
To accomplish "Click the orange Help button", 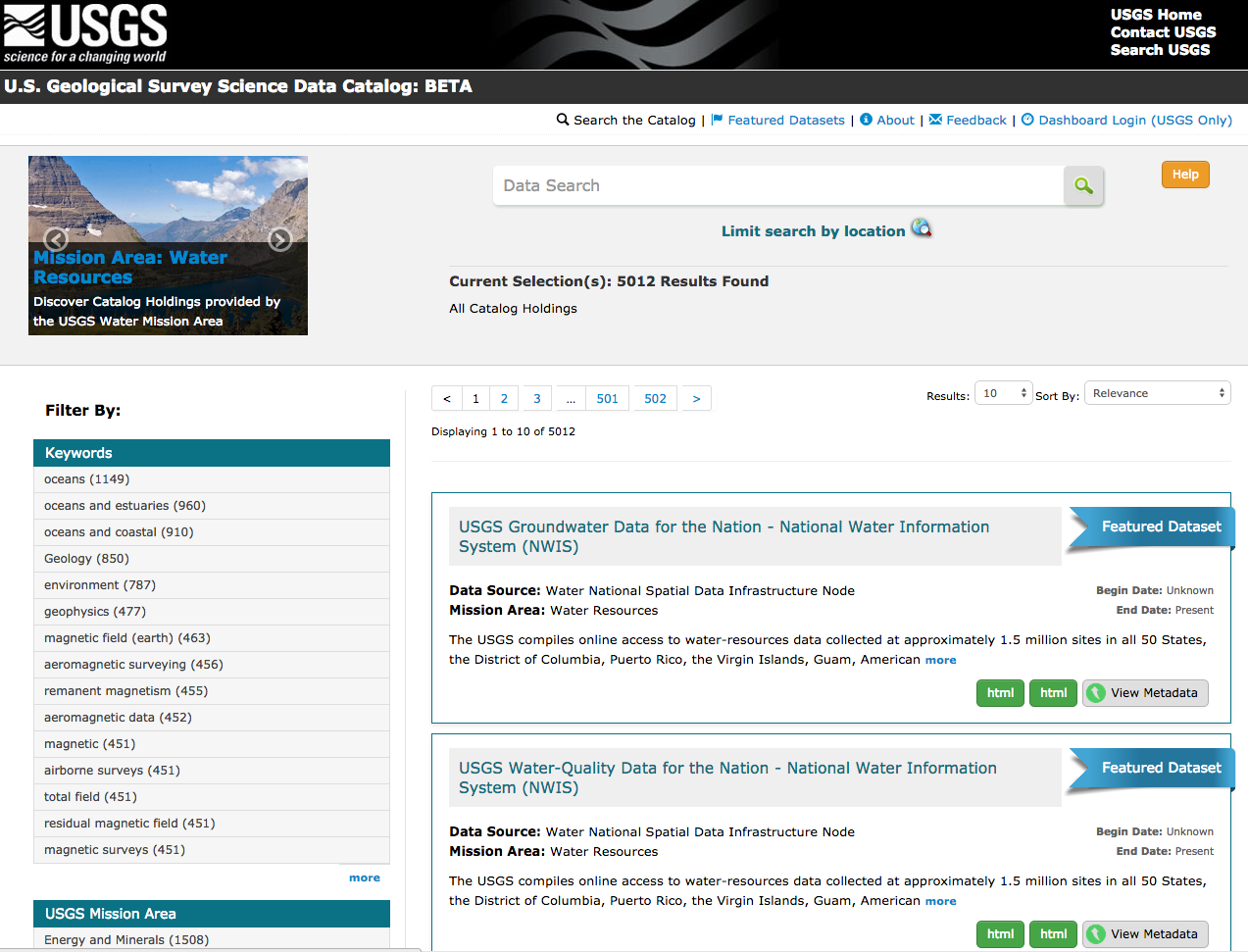I will (x=1184, y=174).
